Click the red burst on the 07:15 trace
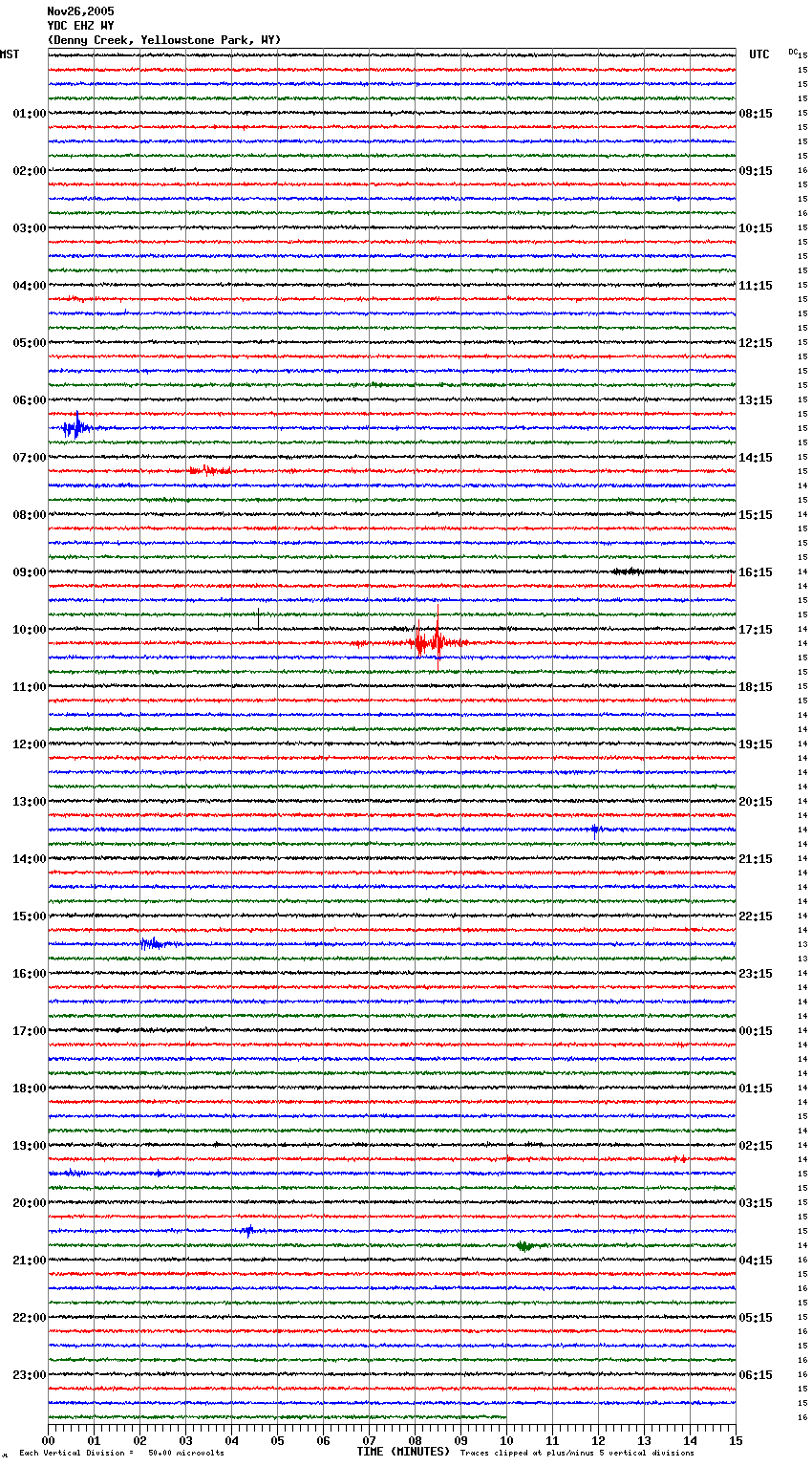 pyautogui.click(x=209, y=470)
